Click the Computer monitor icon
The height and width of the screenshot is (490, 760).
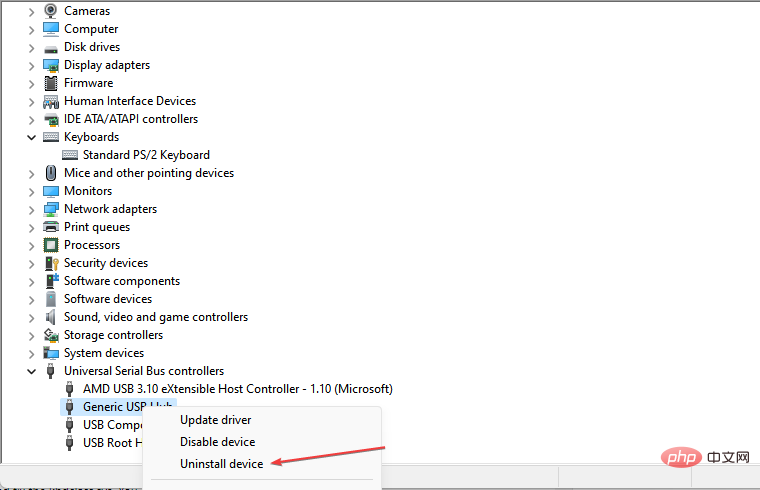click(51, 29)
